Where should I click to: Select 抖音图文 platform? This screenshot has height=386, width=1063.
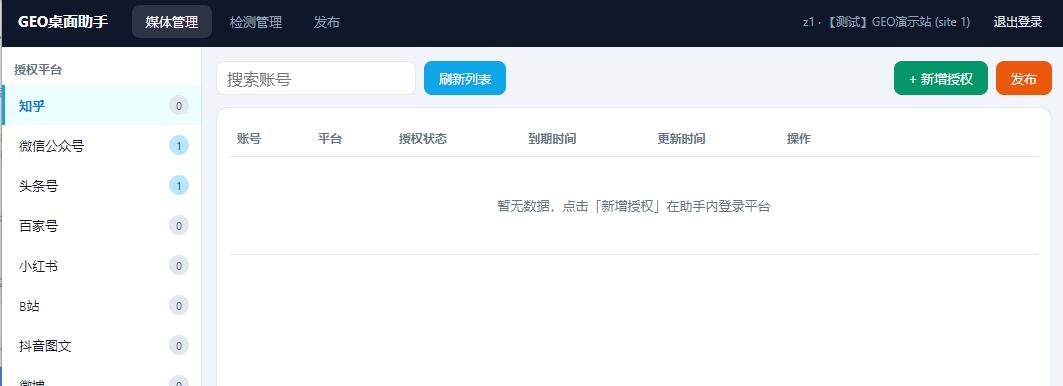(102, 346)
